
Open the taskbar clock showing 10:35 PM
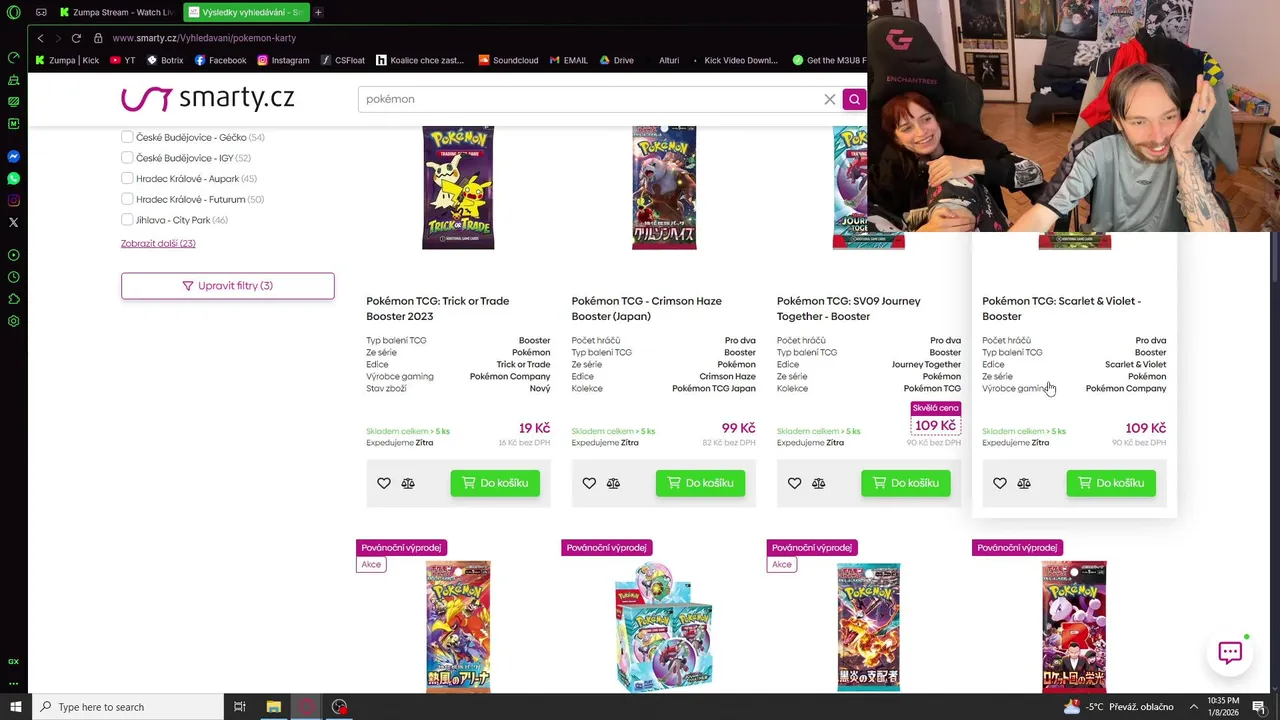(x=1223, y=707)
